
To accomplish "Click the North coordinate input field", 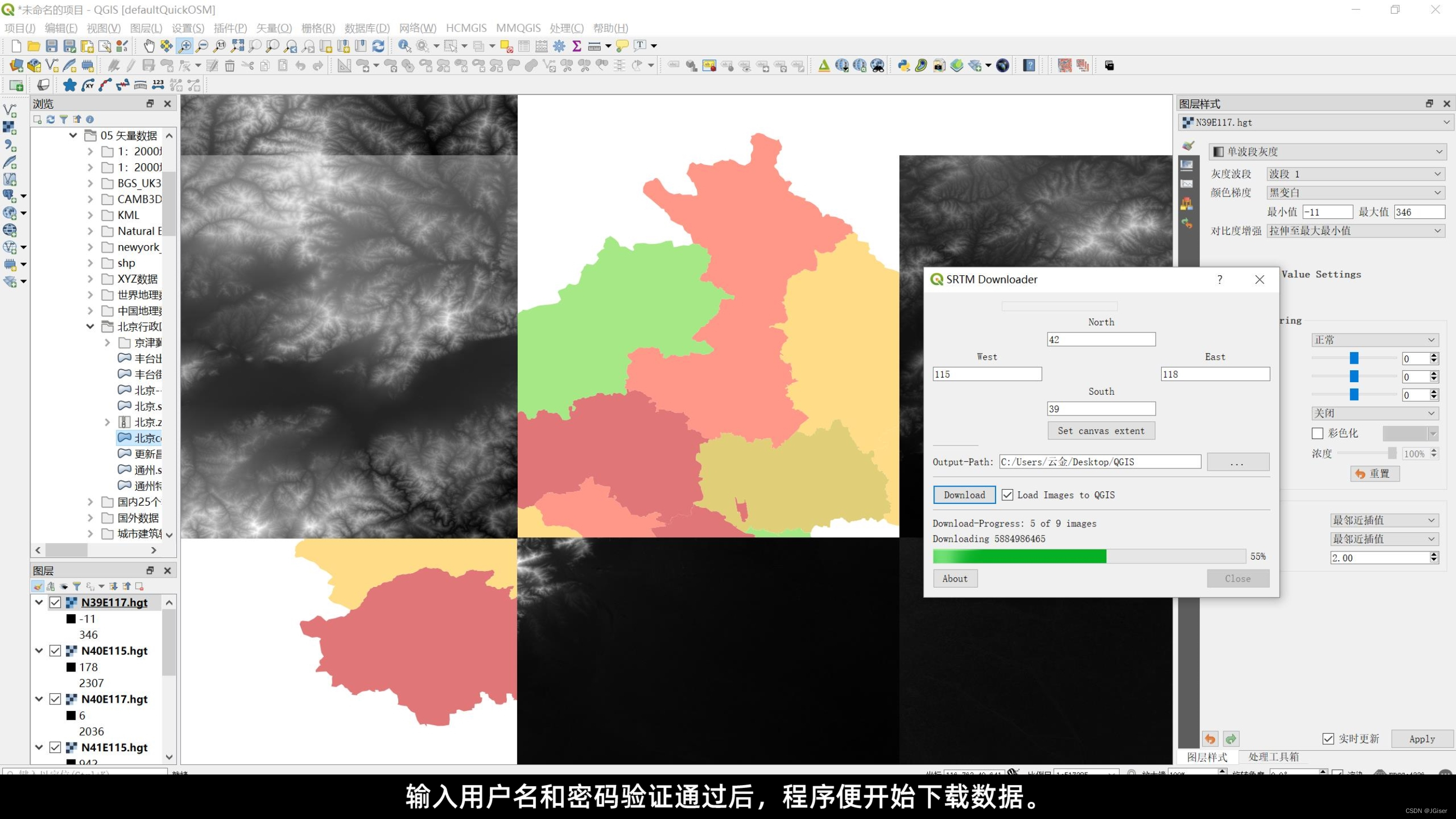I will click(x=1101, y=339).
